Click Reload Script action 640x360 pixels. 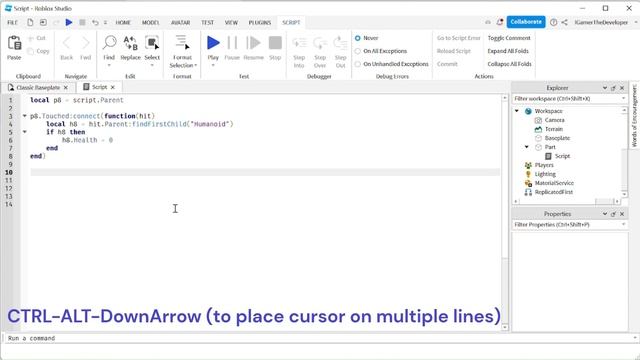tap(453, 51)
